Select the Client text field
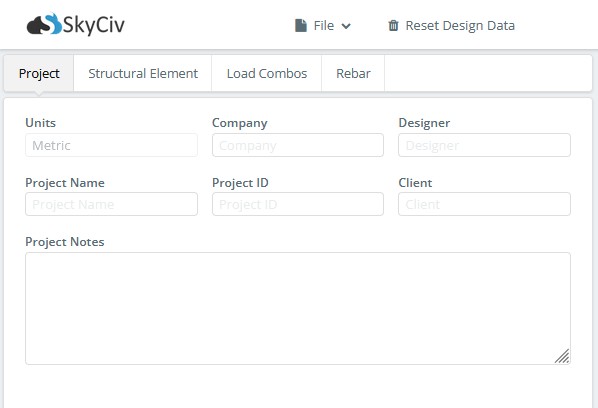This screenshot has height=408, width=598. coord(484,204)
